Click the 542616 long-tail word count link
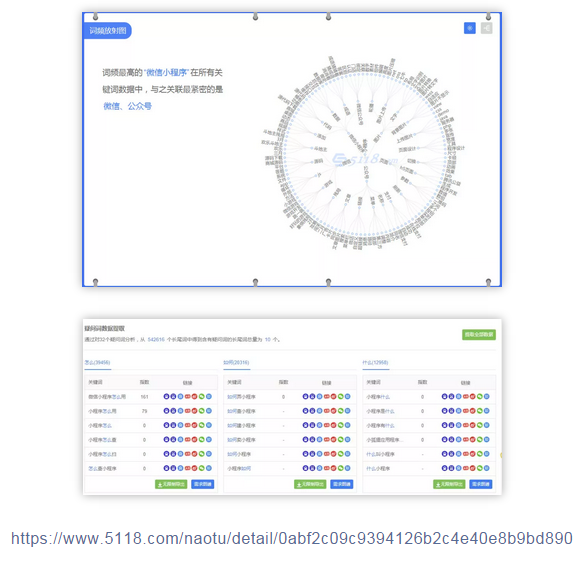 pos(156,339)
